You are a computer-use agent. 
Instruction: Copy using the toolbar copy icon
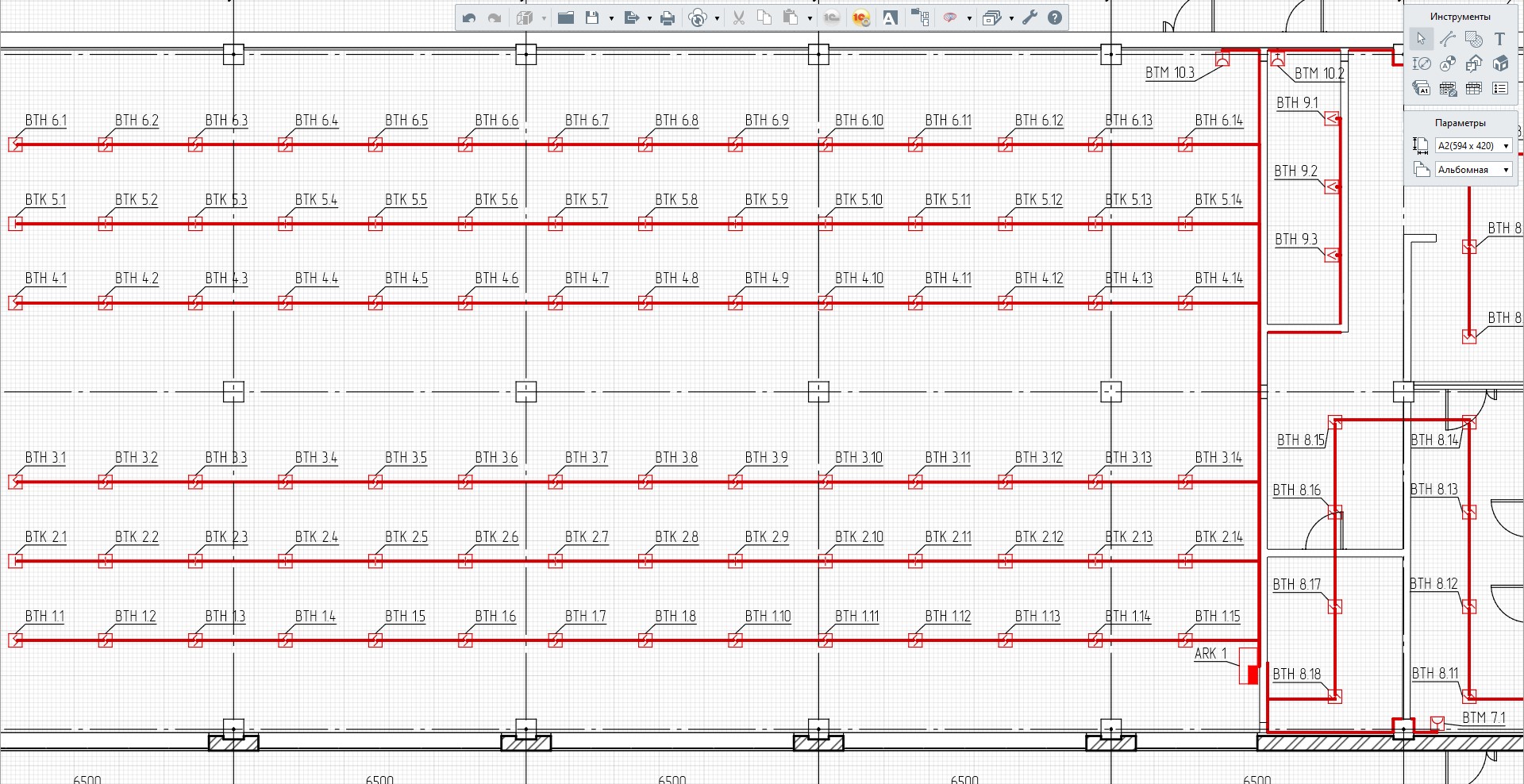[x=764, y=17]
